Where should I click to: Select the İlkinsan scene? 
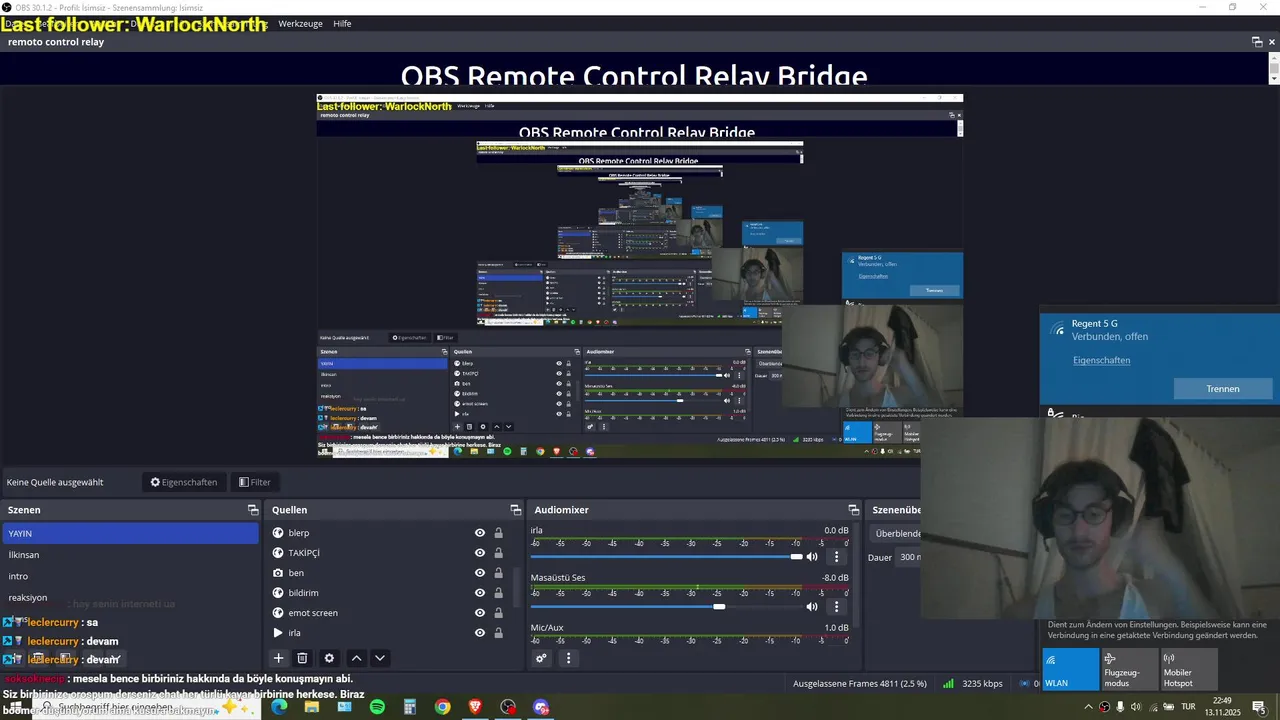pos(131,555)
